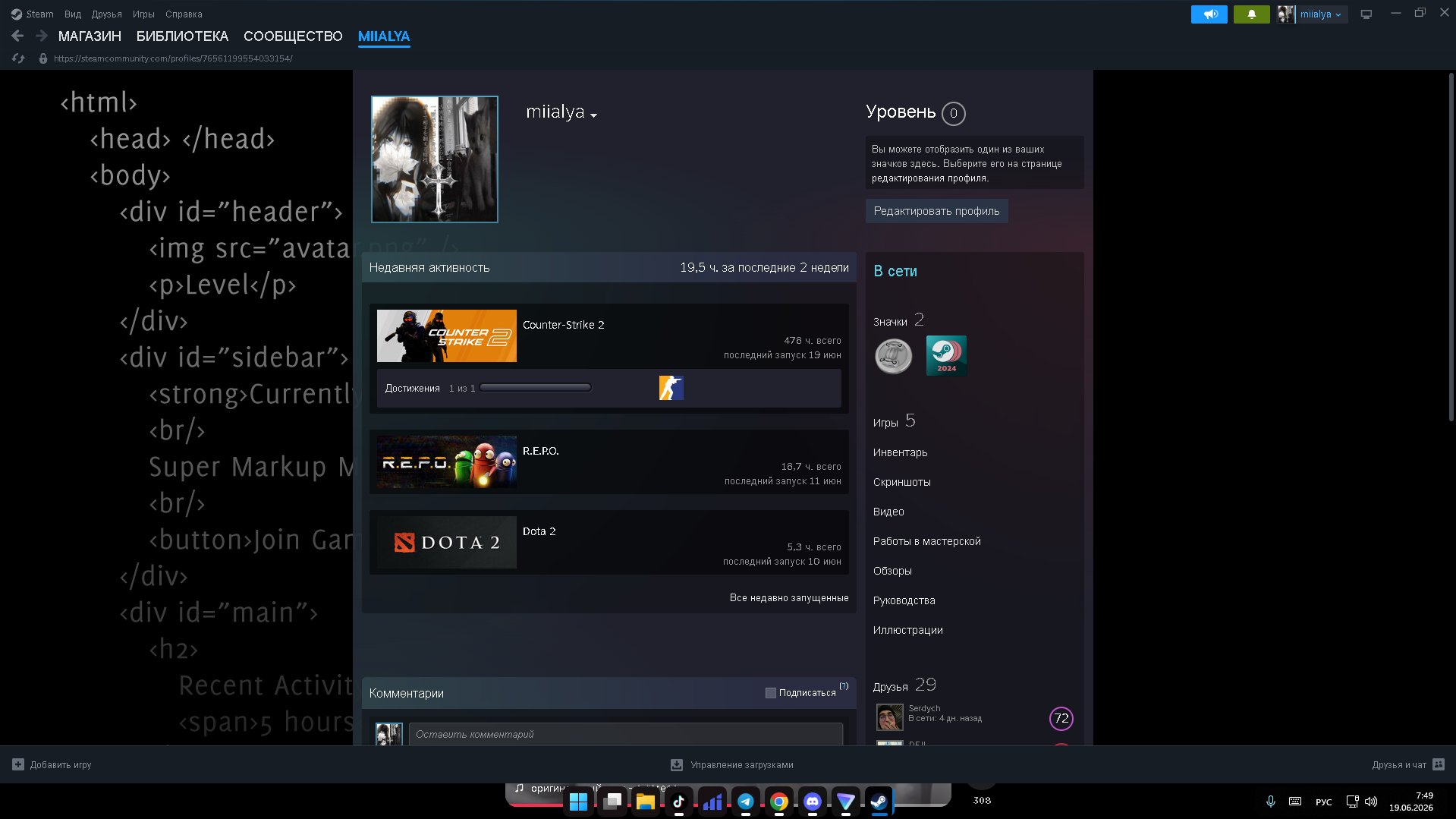Open the Друзья 29 friends list link
1456x819 pixels.
[904, 685]
